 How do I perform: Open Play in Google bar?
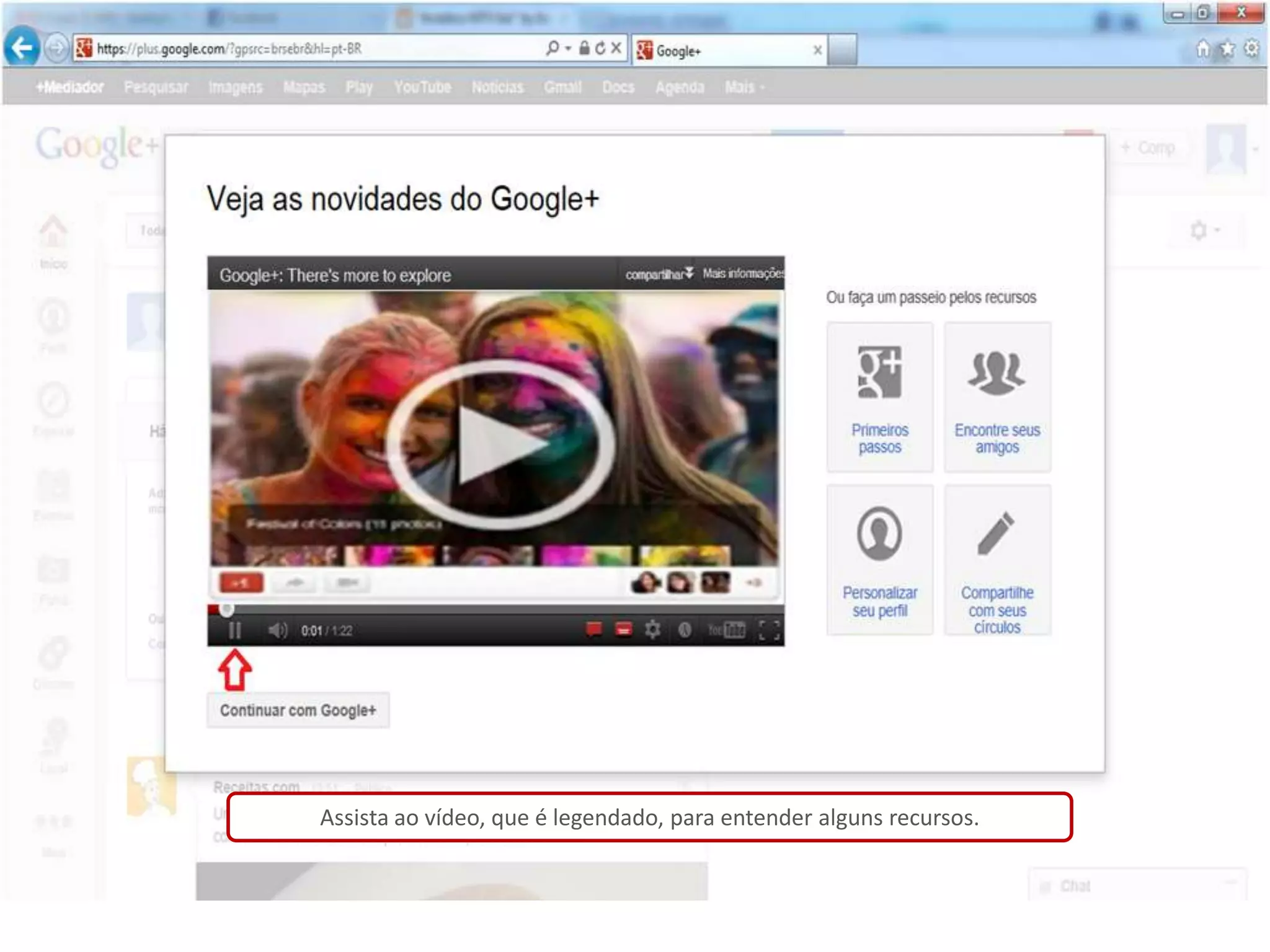click(x=359, y=87)
